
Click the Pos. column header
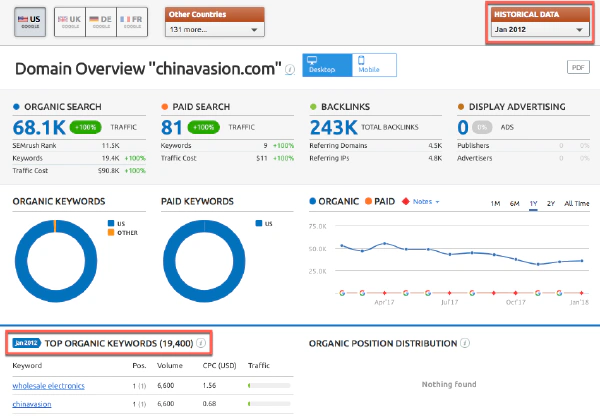(x=139, y=366)
